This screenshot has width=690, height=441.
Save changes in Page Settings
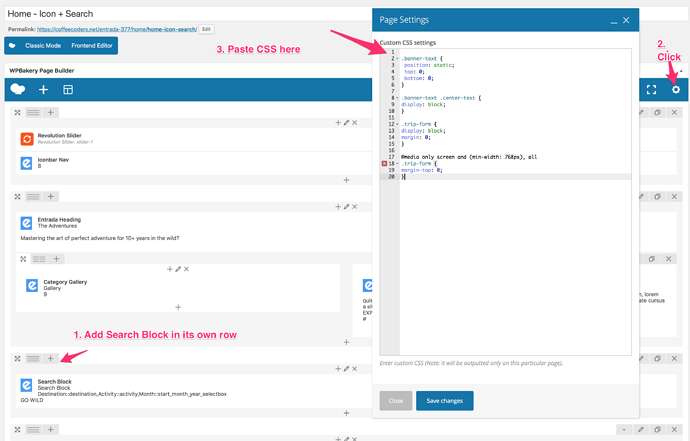pyautogui.click(x=444, y=401)
